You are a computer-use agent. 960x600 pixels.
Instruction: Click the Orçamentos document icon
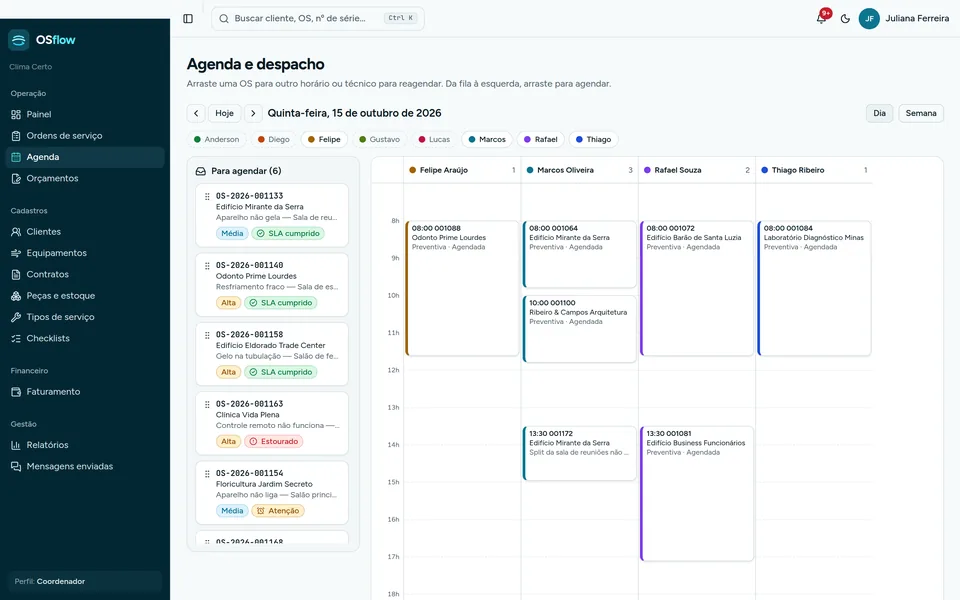pos(16,179)
